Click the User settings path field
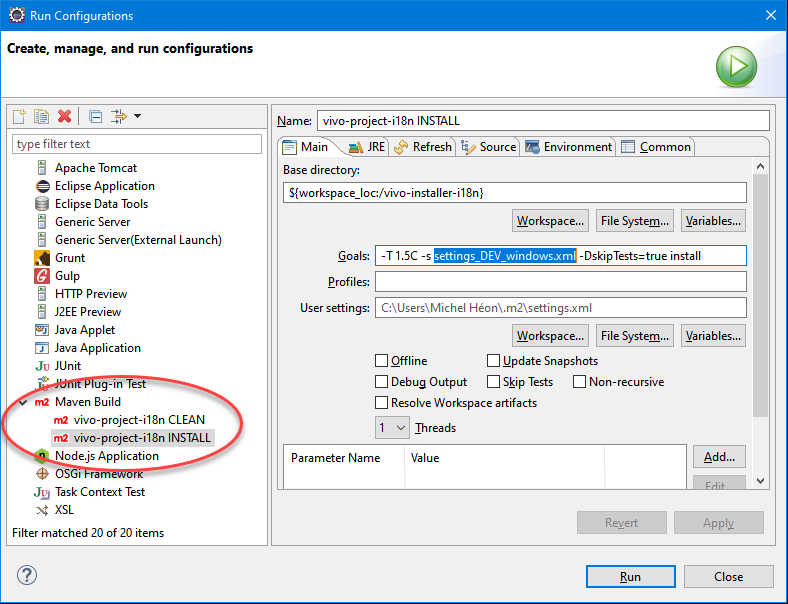Viewport: 788px width, 604px height. pos(561,308)
